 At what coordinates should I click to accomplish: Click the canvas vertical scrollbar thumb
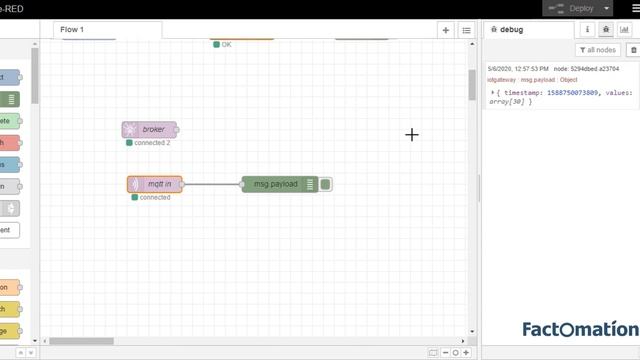[472, 85]
